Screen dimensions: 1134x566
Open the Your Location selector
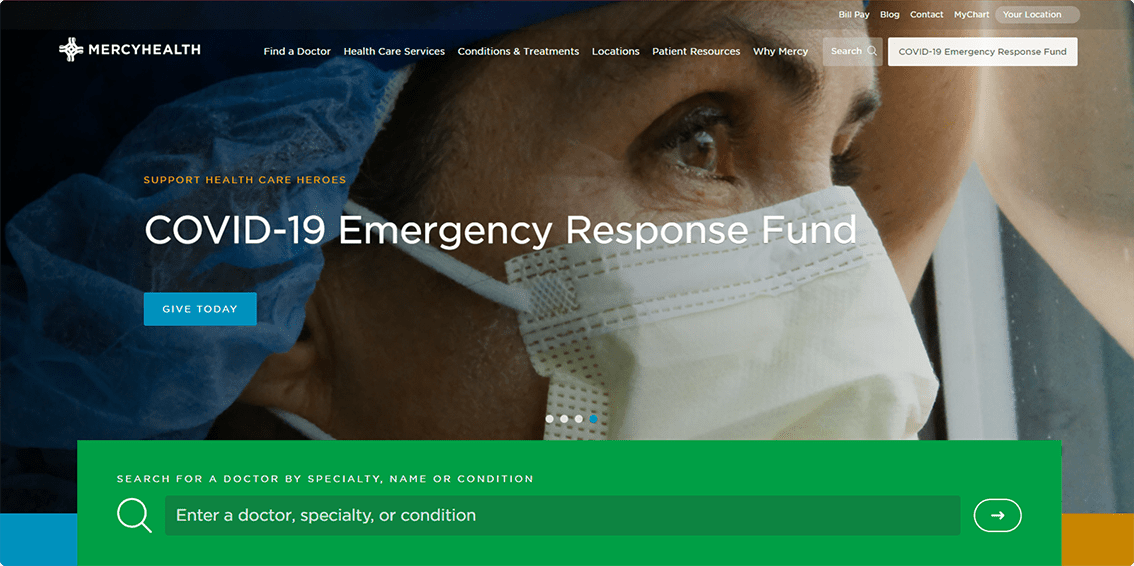[x=1037, y=14]
